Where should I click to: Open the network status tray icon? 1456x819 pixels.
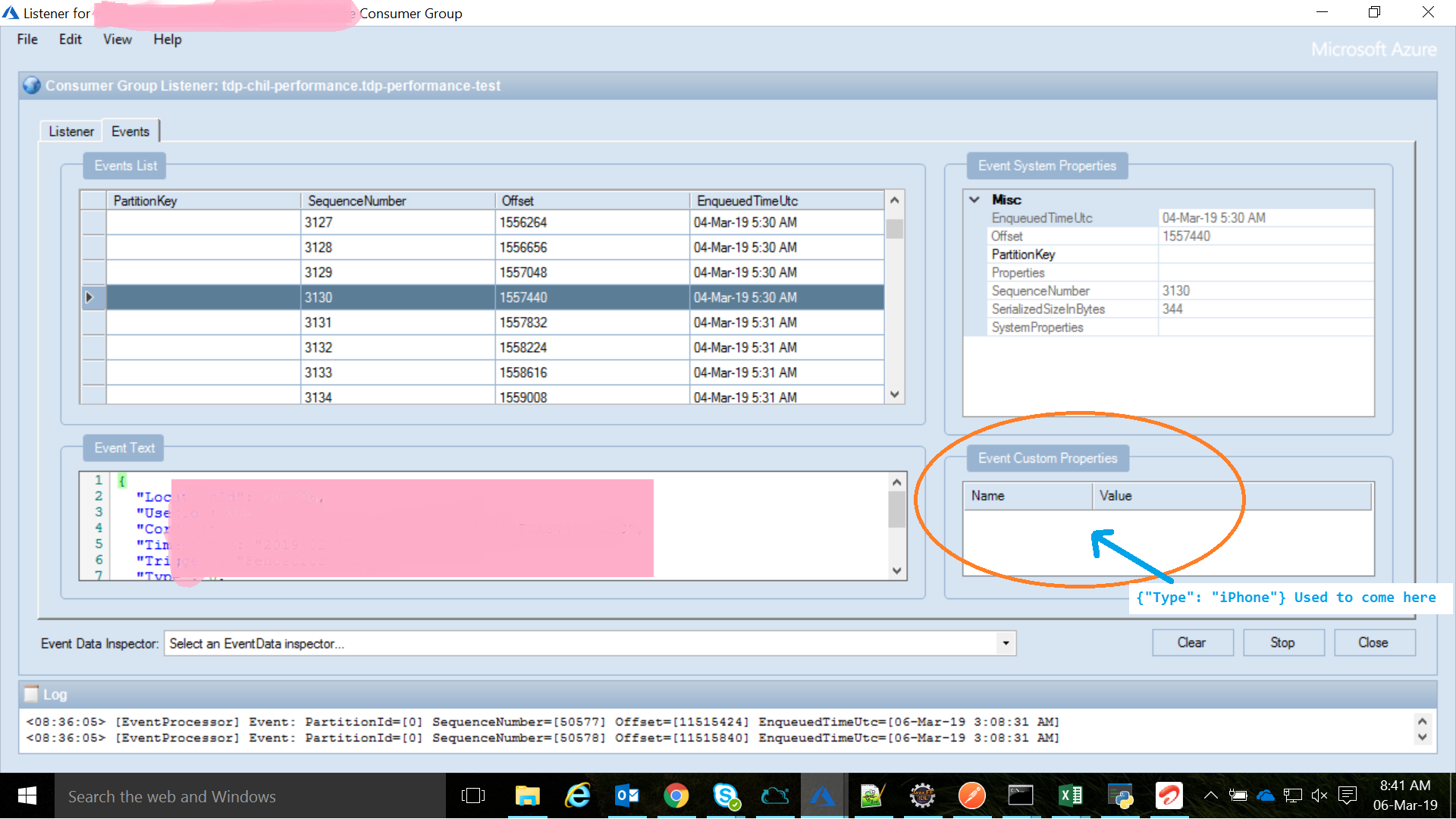[x=1293, y=795]
